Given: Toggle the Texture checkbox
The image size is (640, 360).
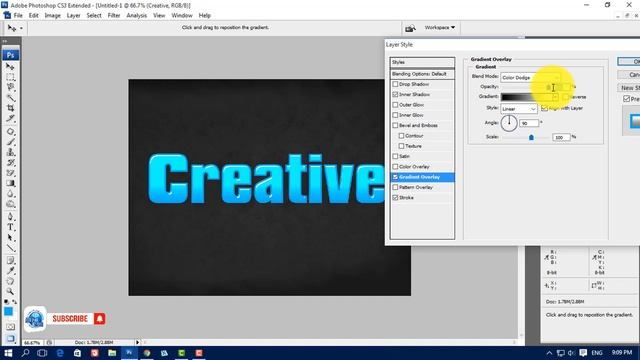Looking at the screenshot, I should point(401,146).
